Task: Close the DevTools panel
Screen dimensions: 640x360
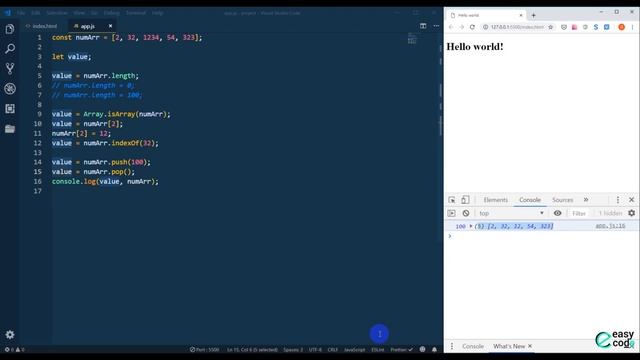Action: point(631,200)
